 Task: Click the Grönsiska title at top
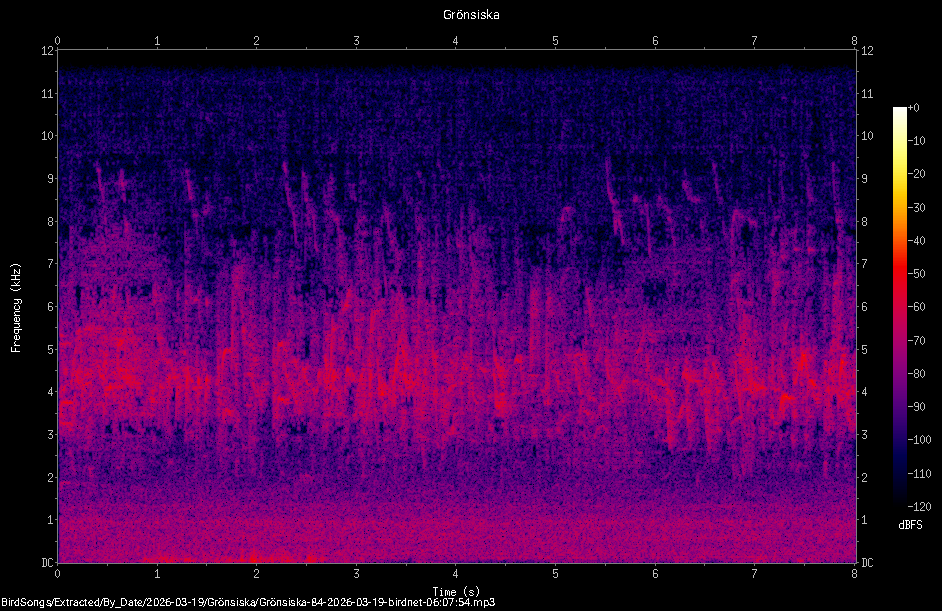[471, 15]
